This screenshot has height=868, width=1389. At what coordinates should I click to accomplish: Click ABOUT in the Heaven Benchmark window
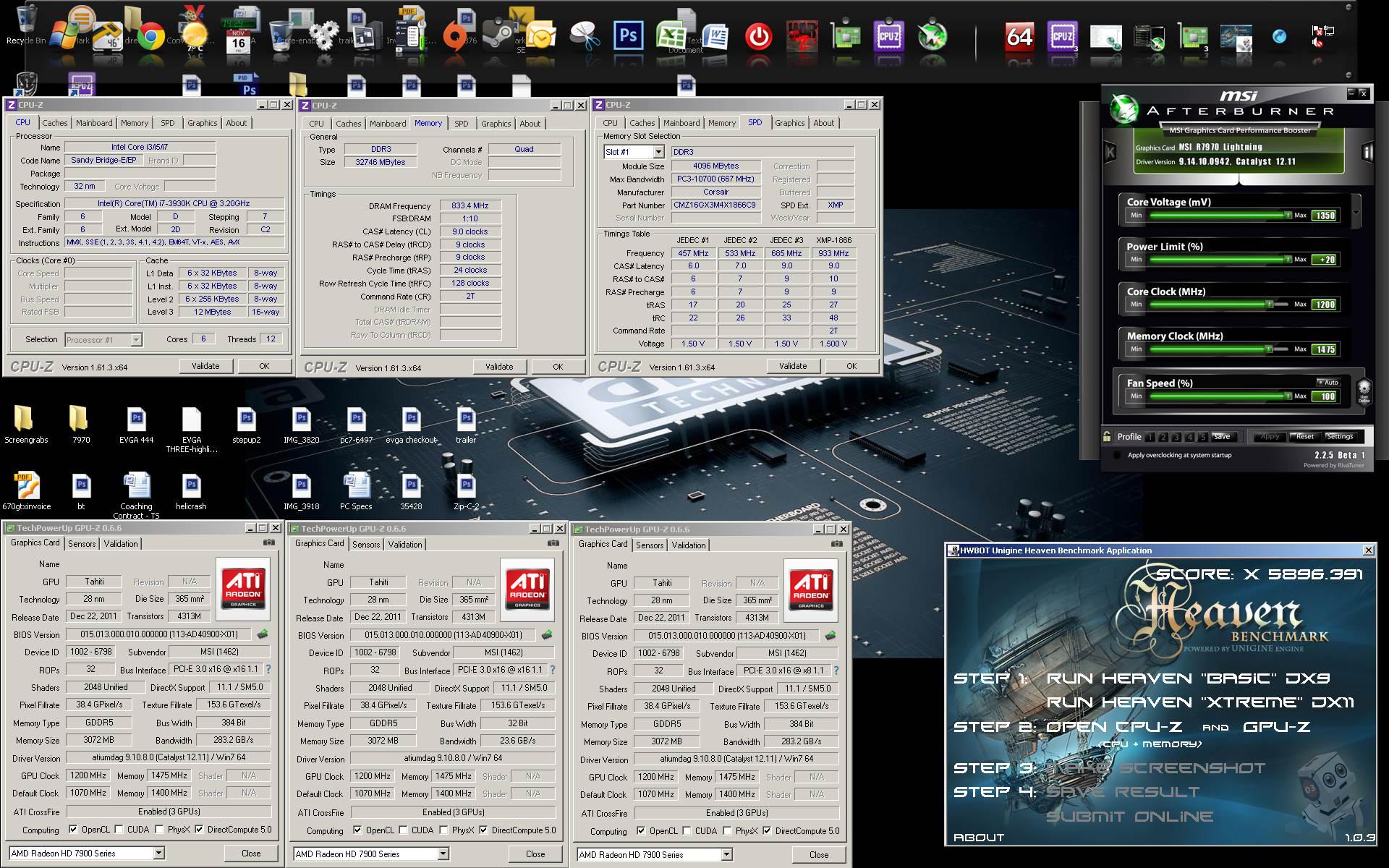point(979,837)
